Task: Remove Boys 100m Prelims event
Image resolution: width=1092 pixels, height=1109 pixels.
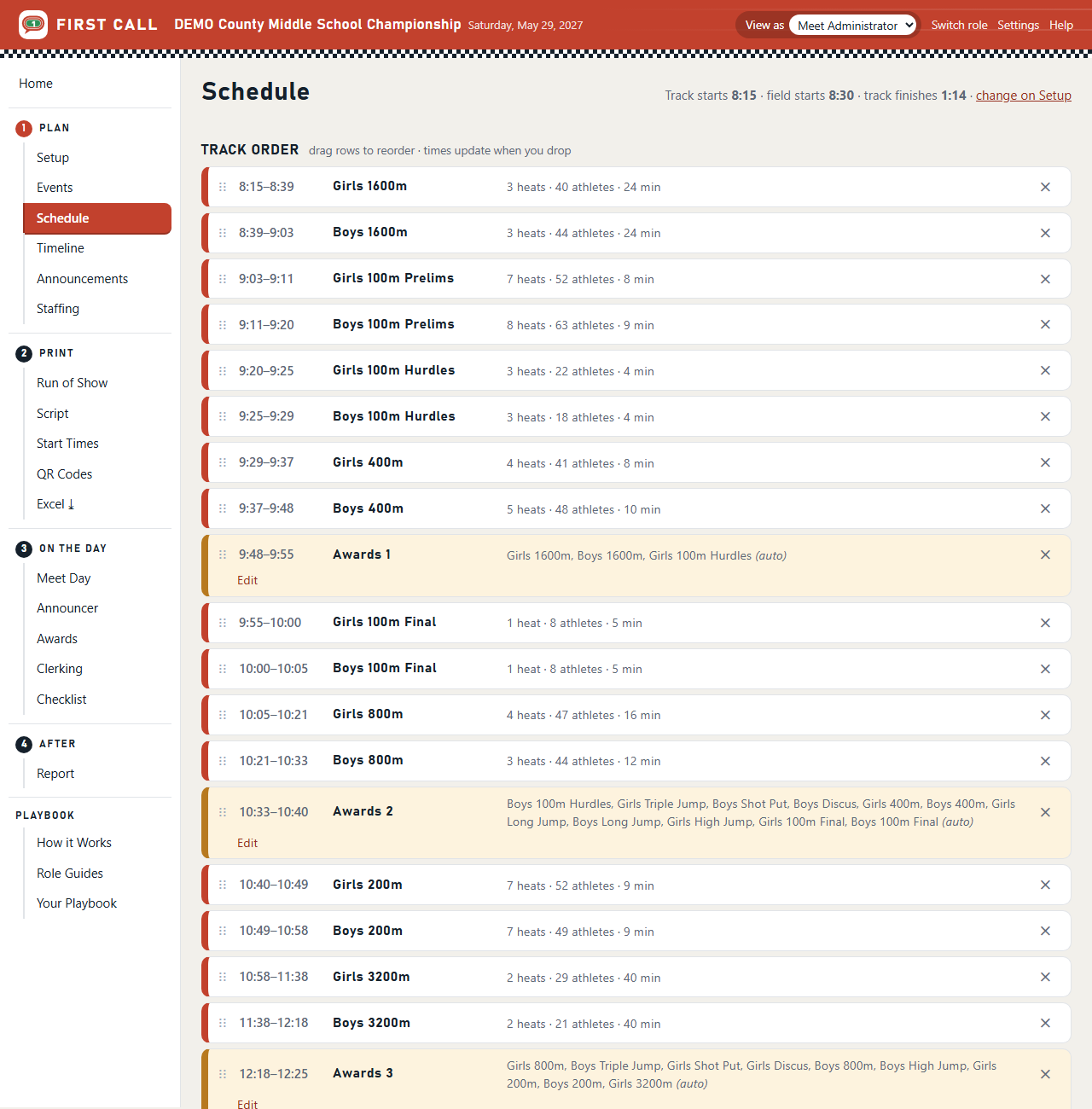Action: pos(1045,324)
